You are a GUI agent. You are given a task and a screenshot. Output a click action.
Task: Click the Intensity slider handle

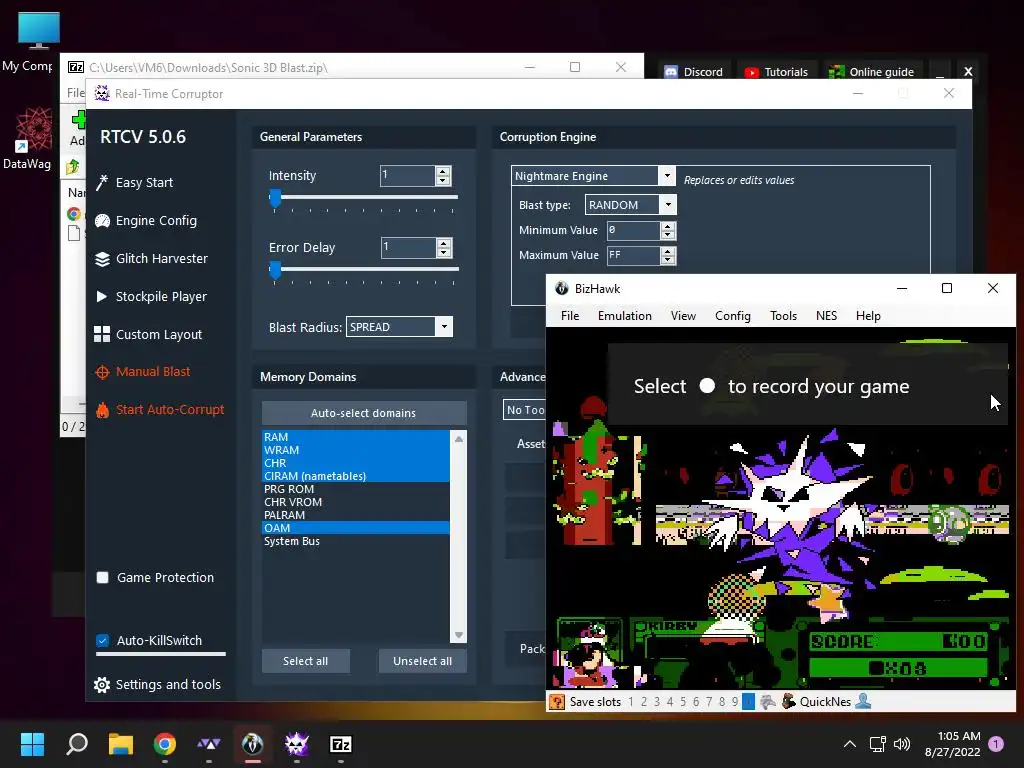[276, 198]
